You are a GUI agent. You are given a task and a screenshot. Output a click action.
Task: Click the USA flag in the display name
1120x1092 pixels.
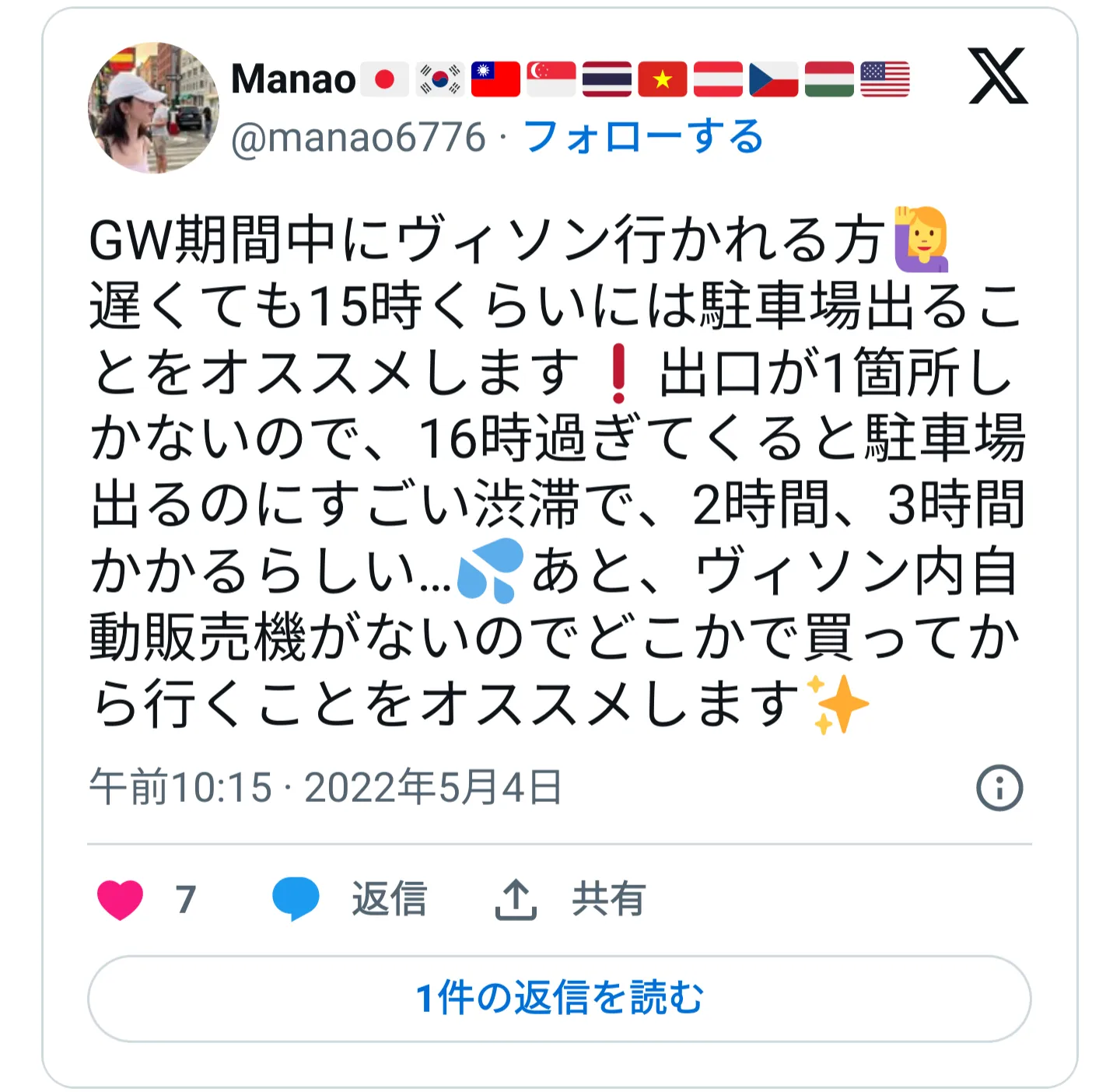click(885, 79)
